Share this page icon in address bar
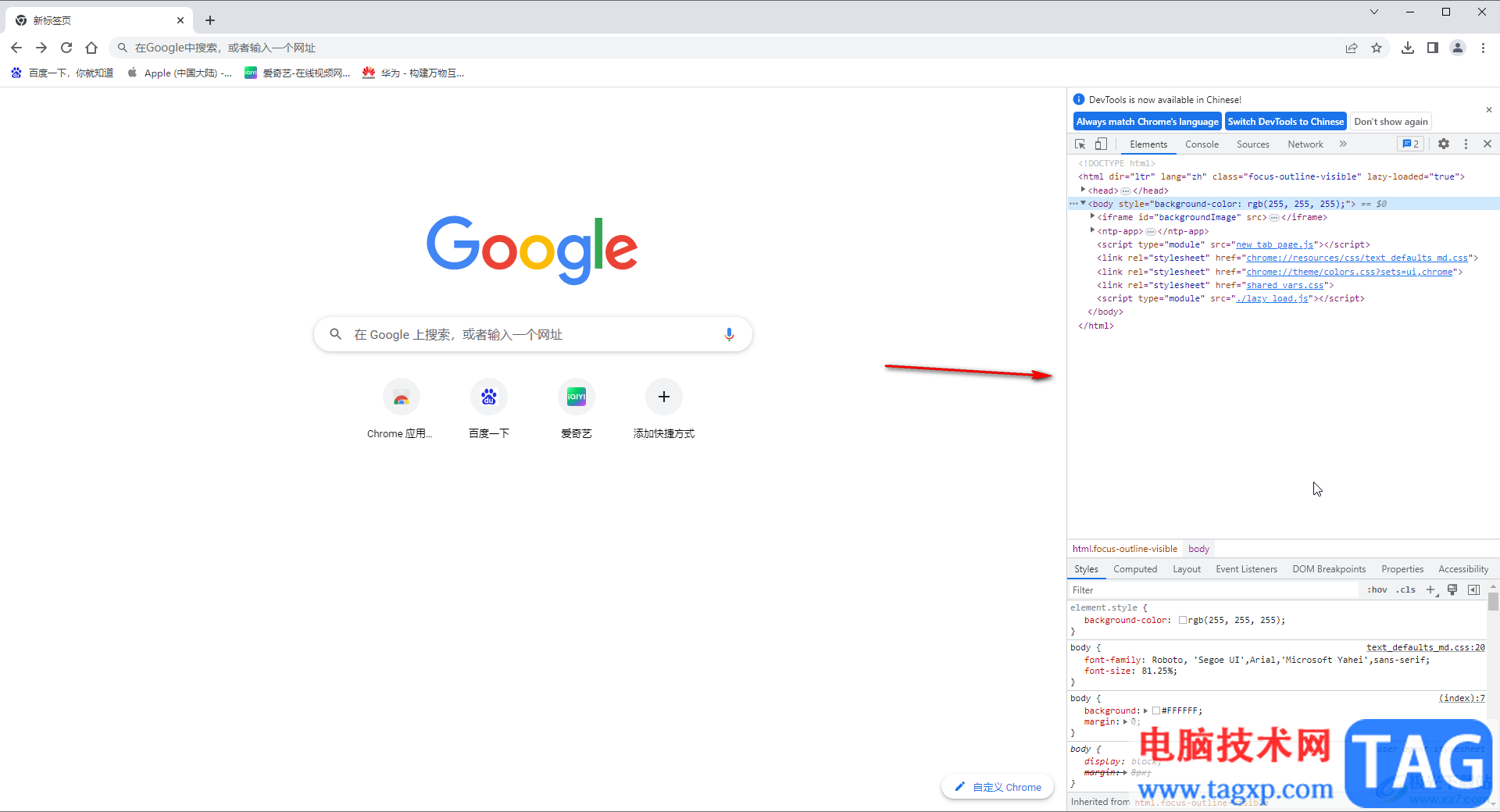Viewport: 1500px width, 812px height. click(1352, 48)
